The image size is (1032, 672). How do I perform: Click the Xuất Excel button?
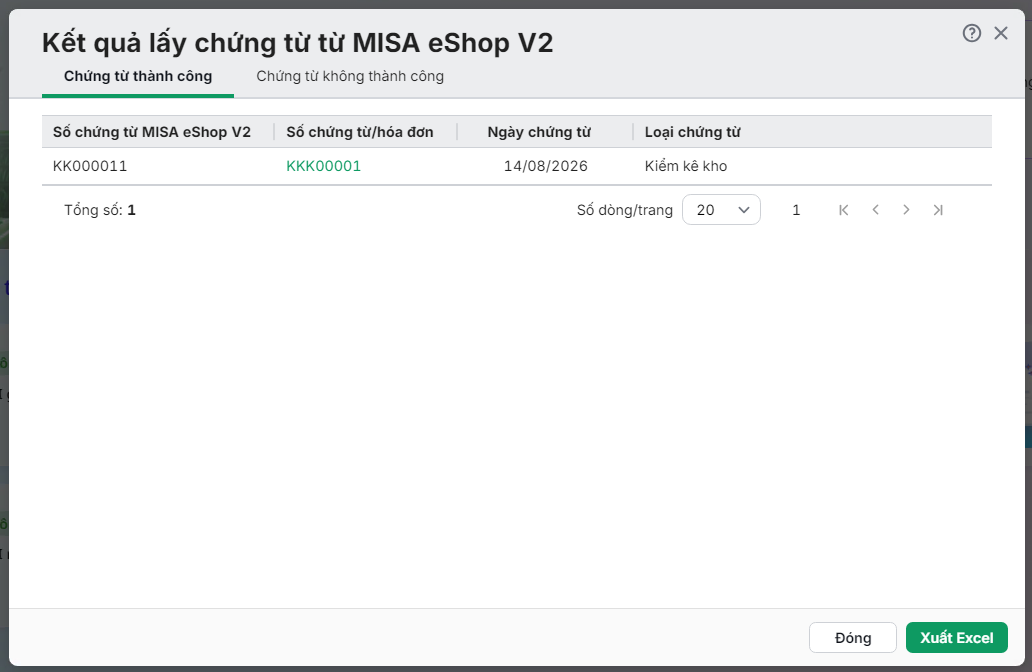pos(956,638)
